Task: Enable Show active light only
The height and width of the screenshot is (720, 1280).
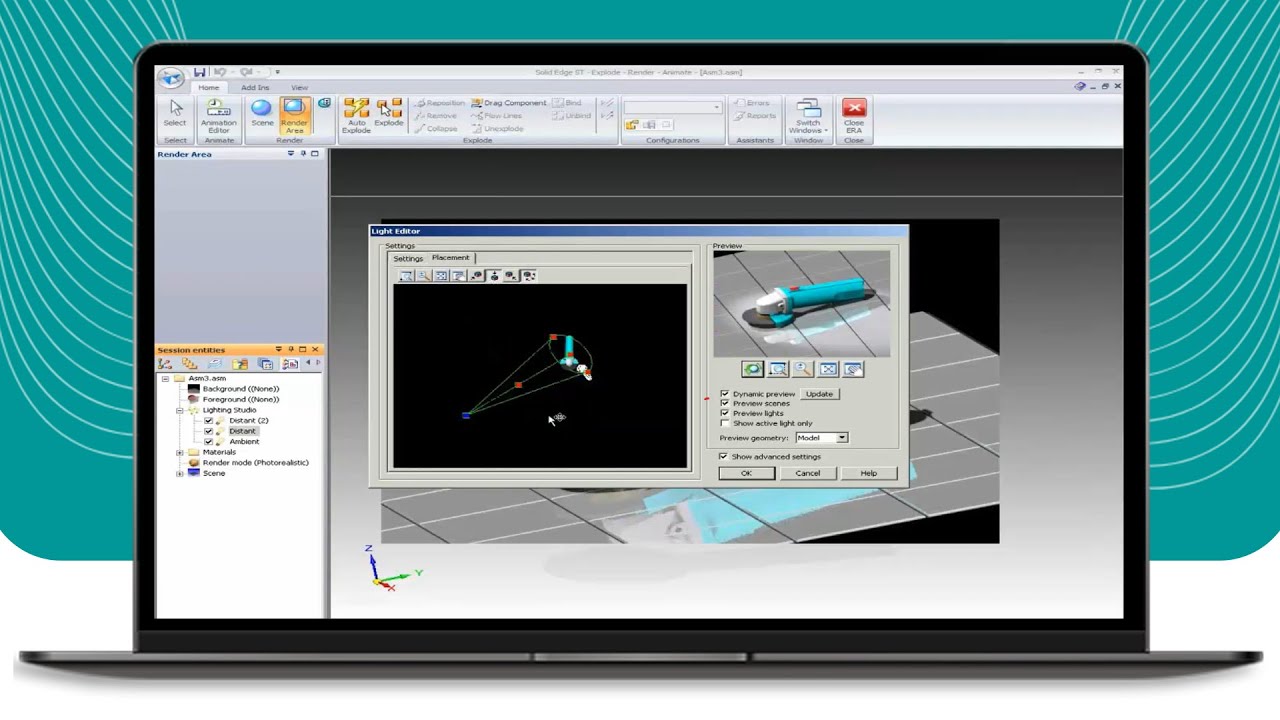Action: coord(725,423)
